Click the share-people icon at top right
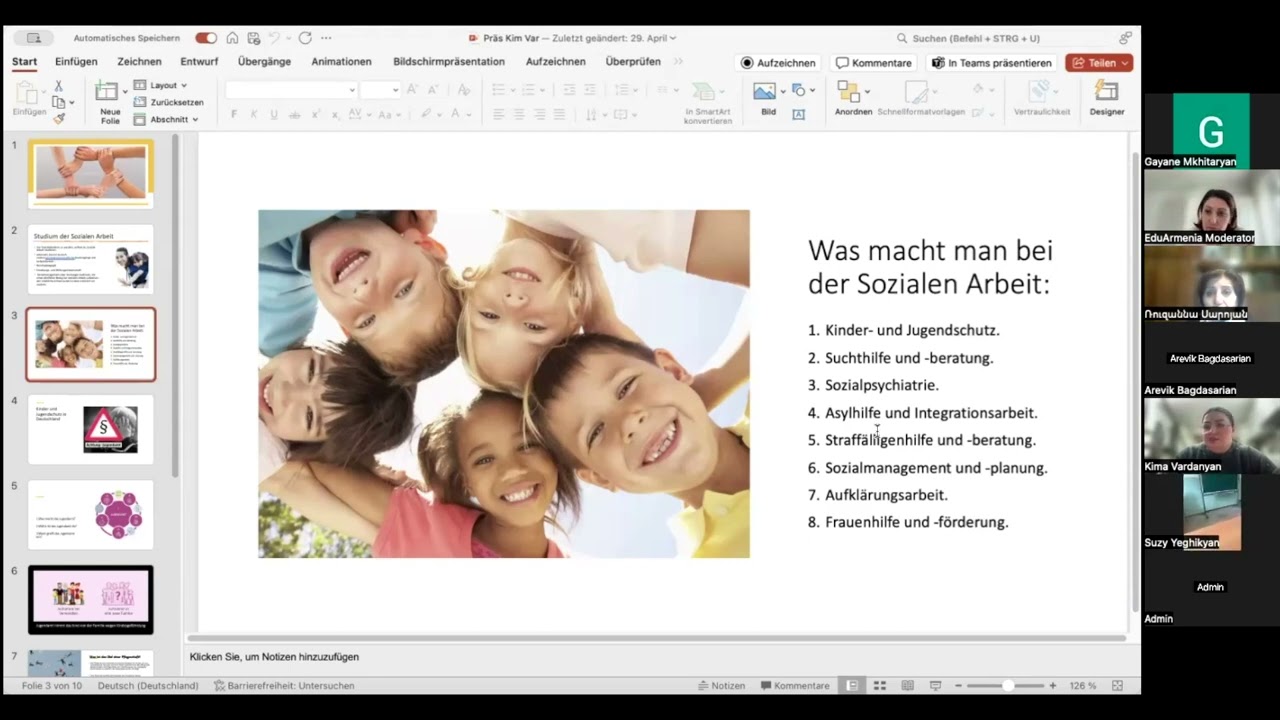Image resolution: width=1280 pixels, height=720 pixels. 1125,38
